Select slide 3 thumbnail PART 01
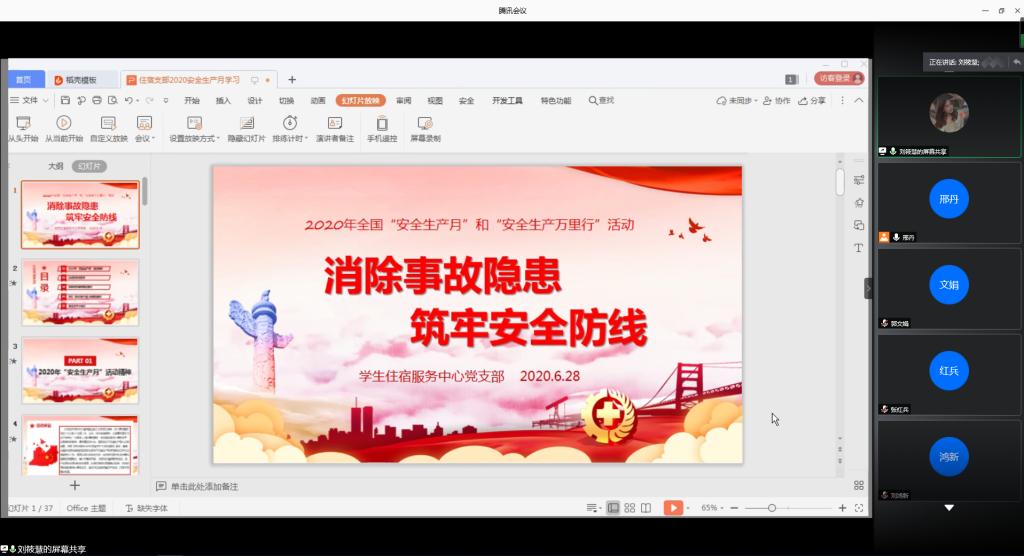The width and height of the screenshot is (1024, 556). pyautogui.click(x=80, y=370)
